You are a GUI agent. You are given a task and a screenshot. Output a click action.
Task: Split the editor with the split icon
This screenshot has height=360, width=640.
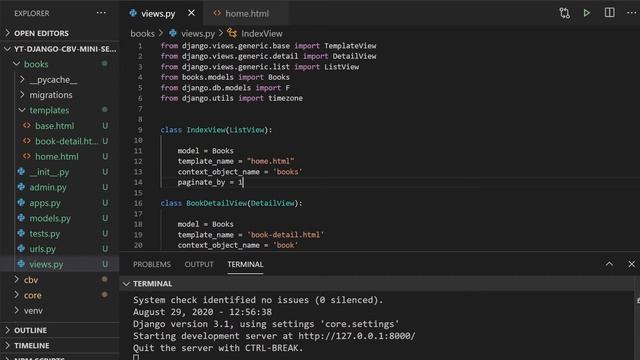pyautogui.click(x=609, y=13)
